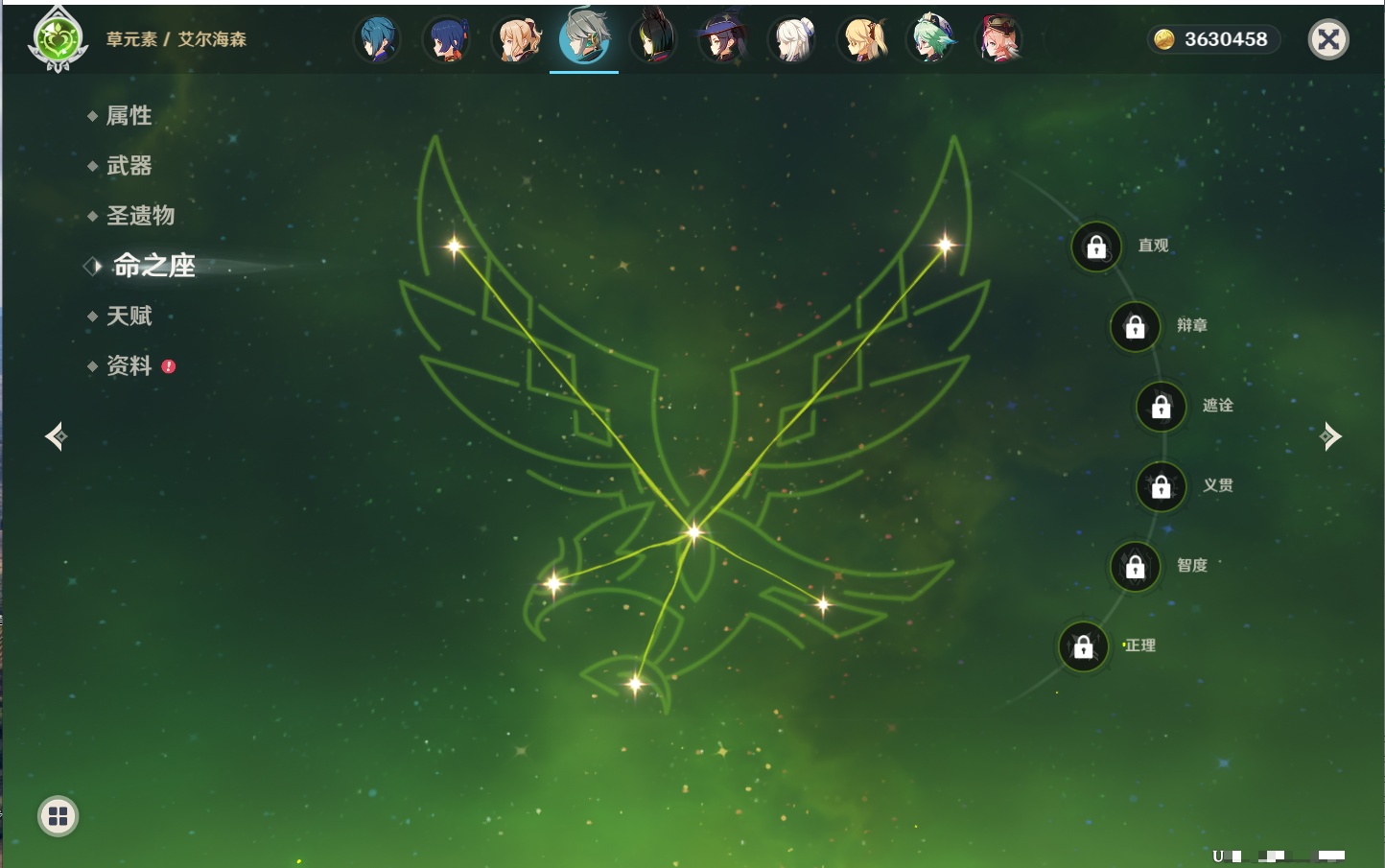
Task: Click the star on the right wing tip
Action: click(x=945, y=246)
